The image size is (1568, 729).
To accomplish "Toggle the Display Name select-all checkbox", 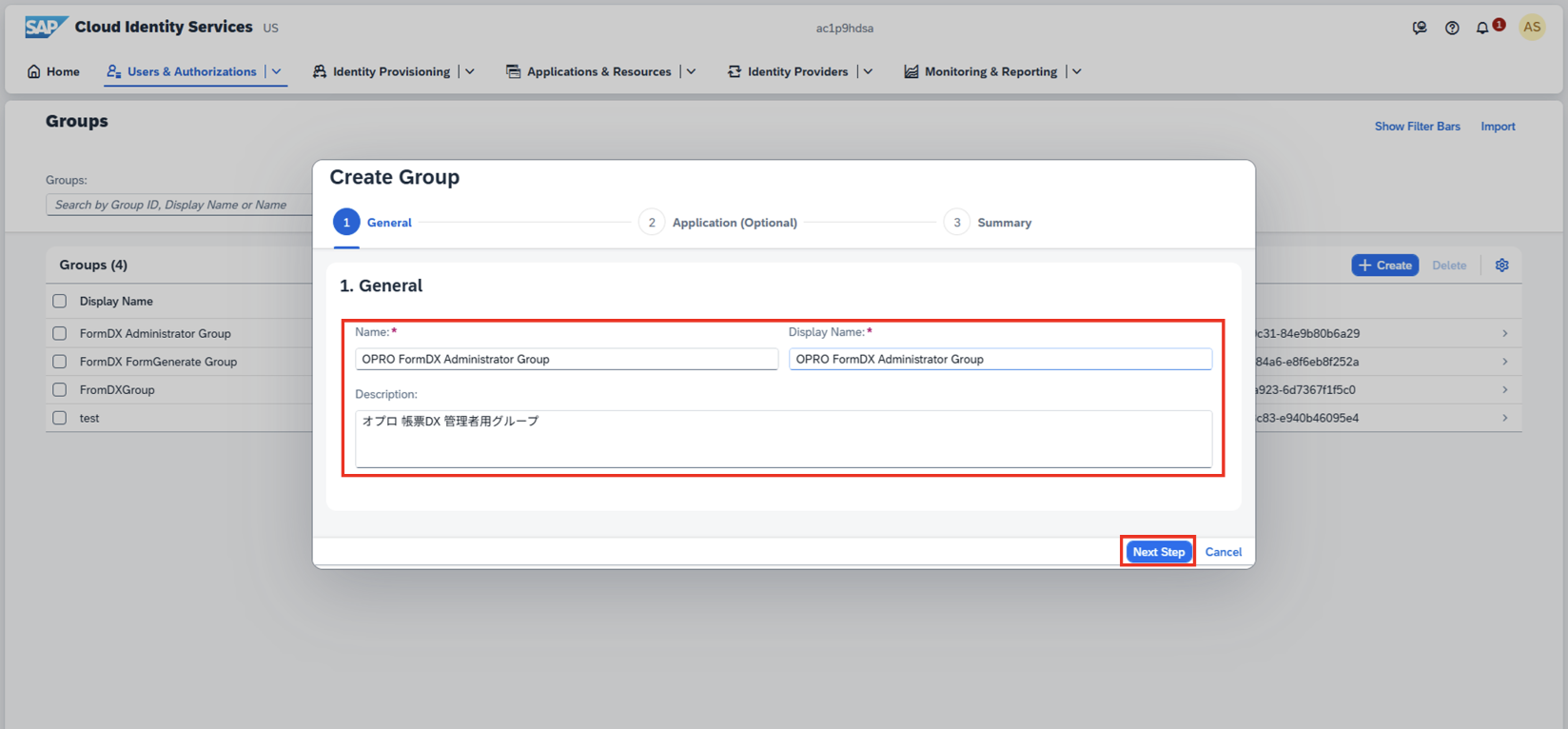I will [x=60, y=301].
